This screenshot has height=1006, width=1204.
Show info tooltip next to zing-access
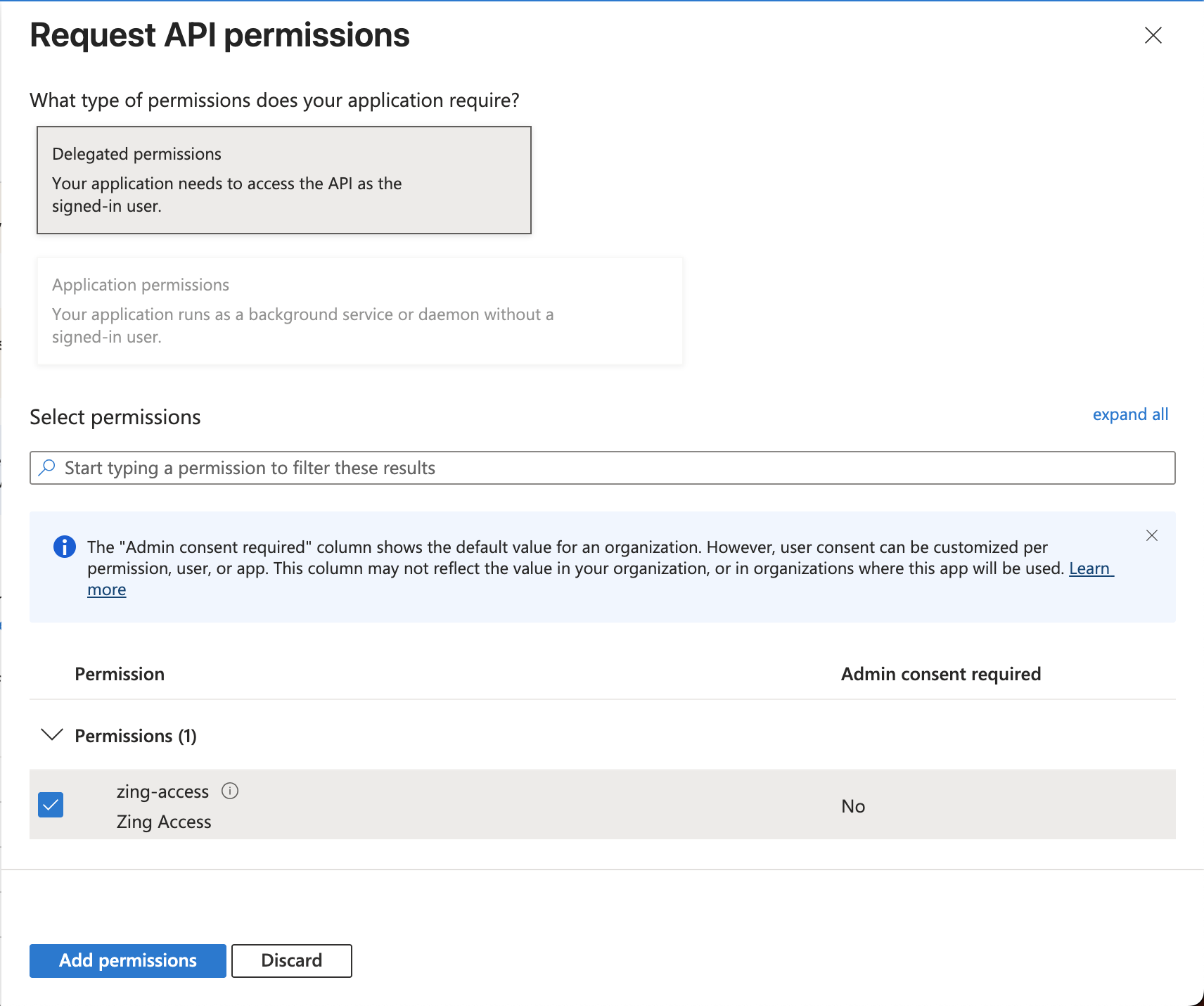coord(230,791)
